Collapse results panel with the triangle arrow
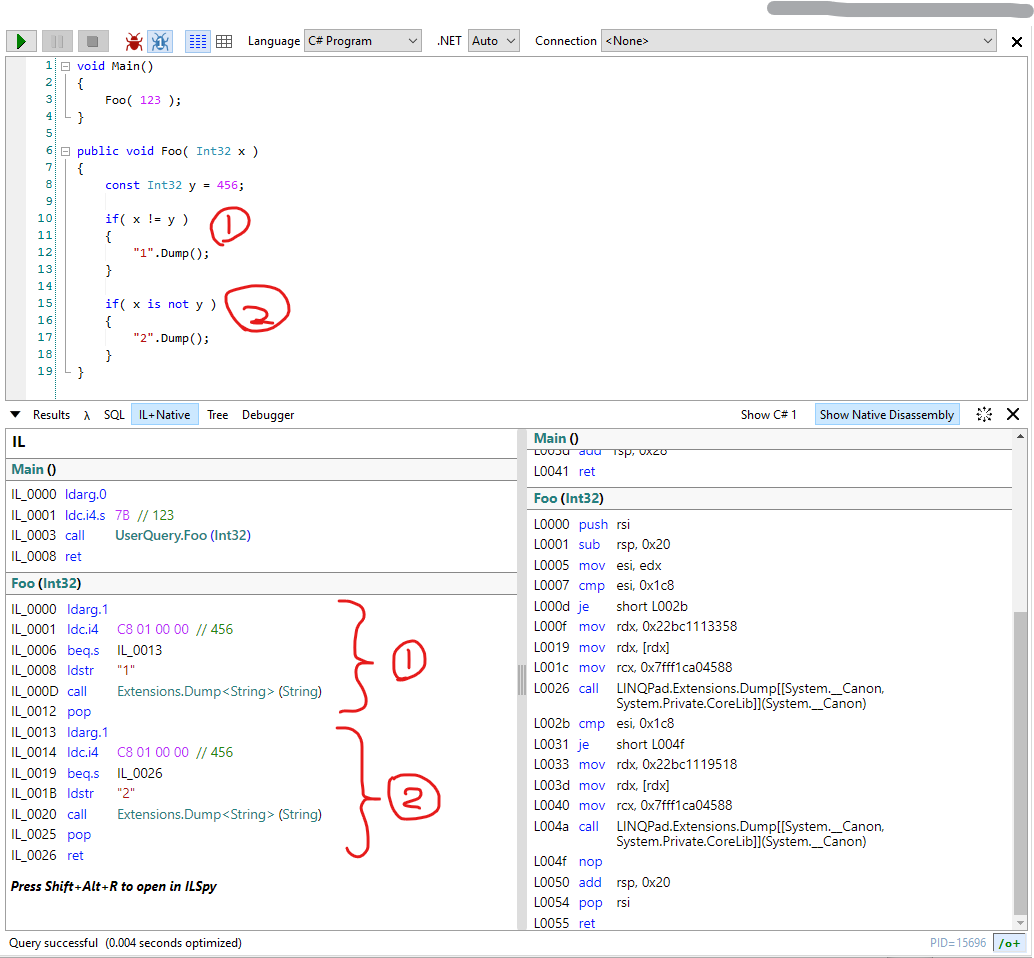The image size is (1034, 958). tap(15, 415)
